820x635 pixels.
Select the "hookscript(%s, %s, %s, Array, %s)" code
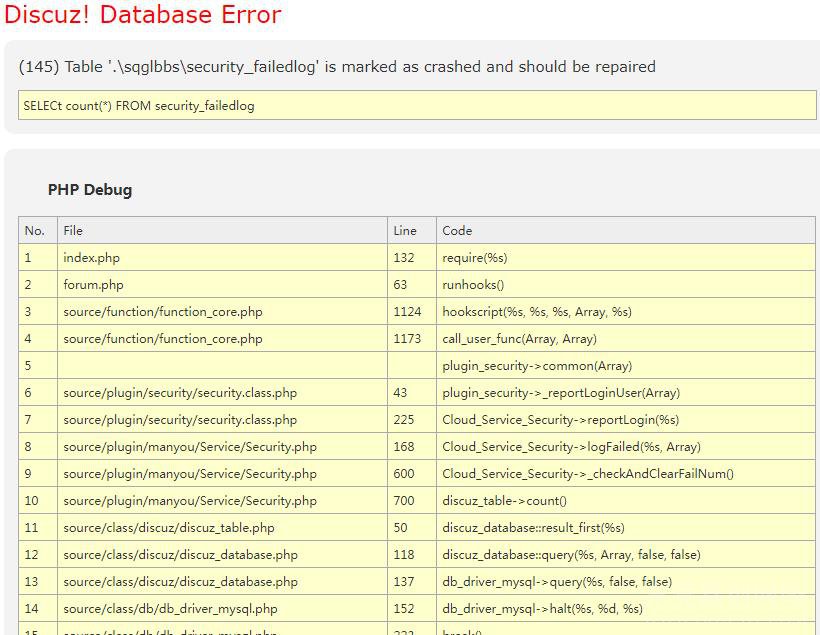pyautogui.click(x=537, y=312)
